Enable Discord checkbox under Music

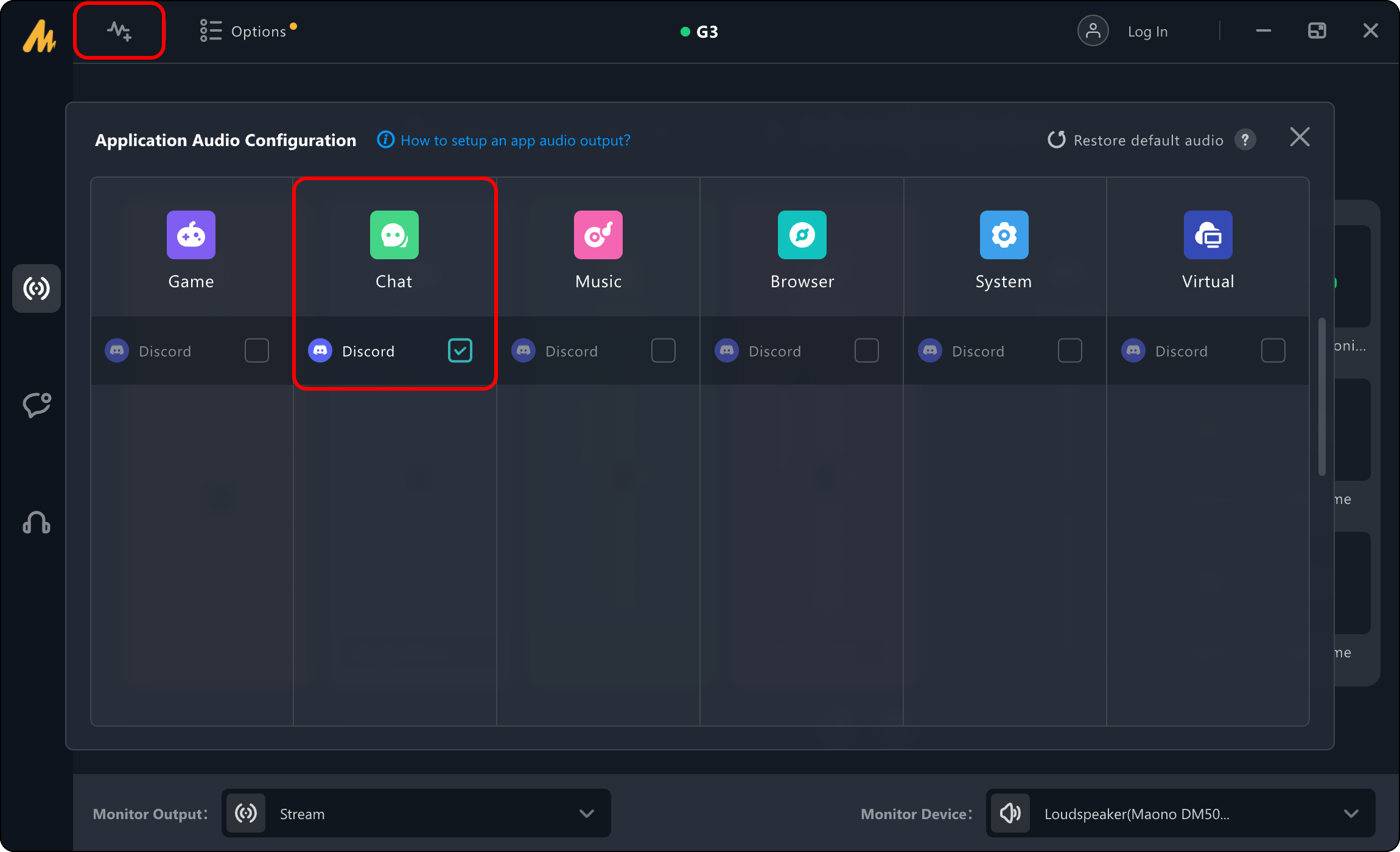[x=663, y=351]
